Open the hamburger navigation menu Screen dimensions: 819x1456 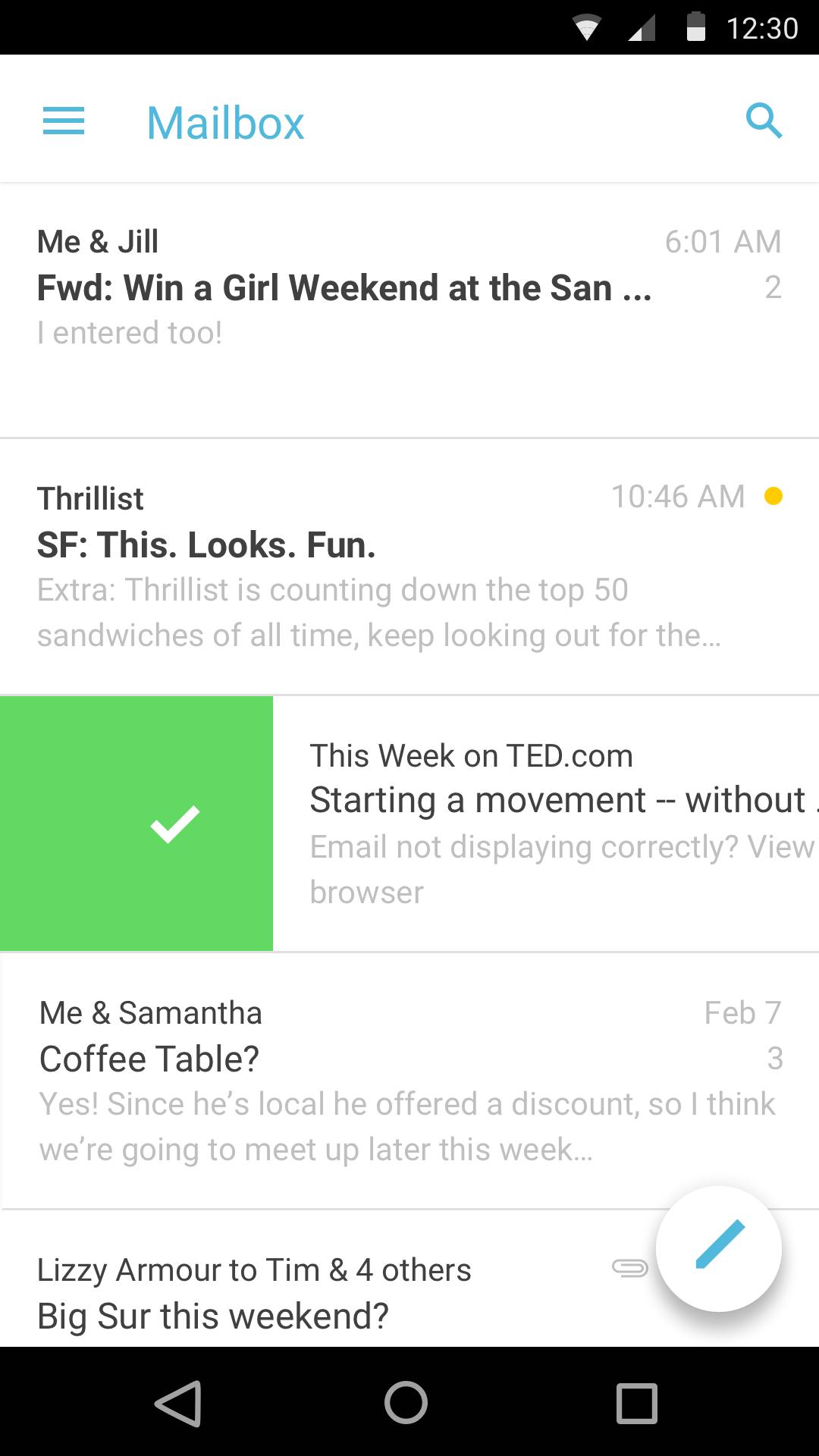click(x=64, y=121)
